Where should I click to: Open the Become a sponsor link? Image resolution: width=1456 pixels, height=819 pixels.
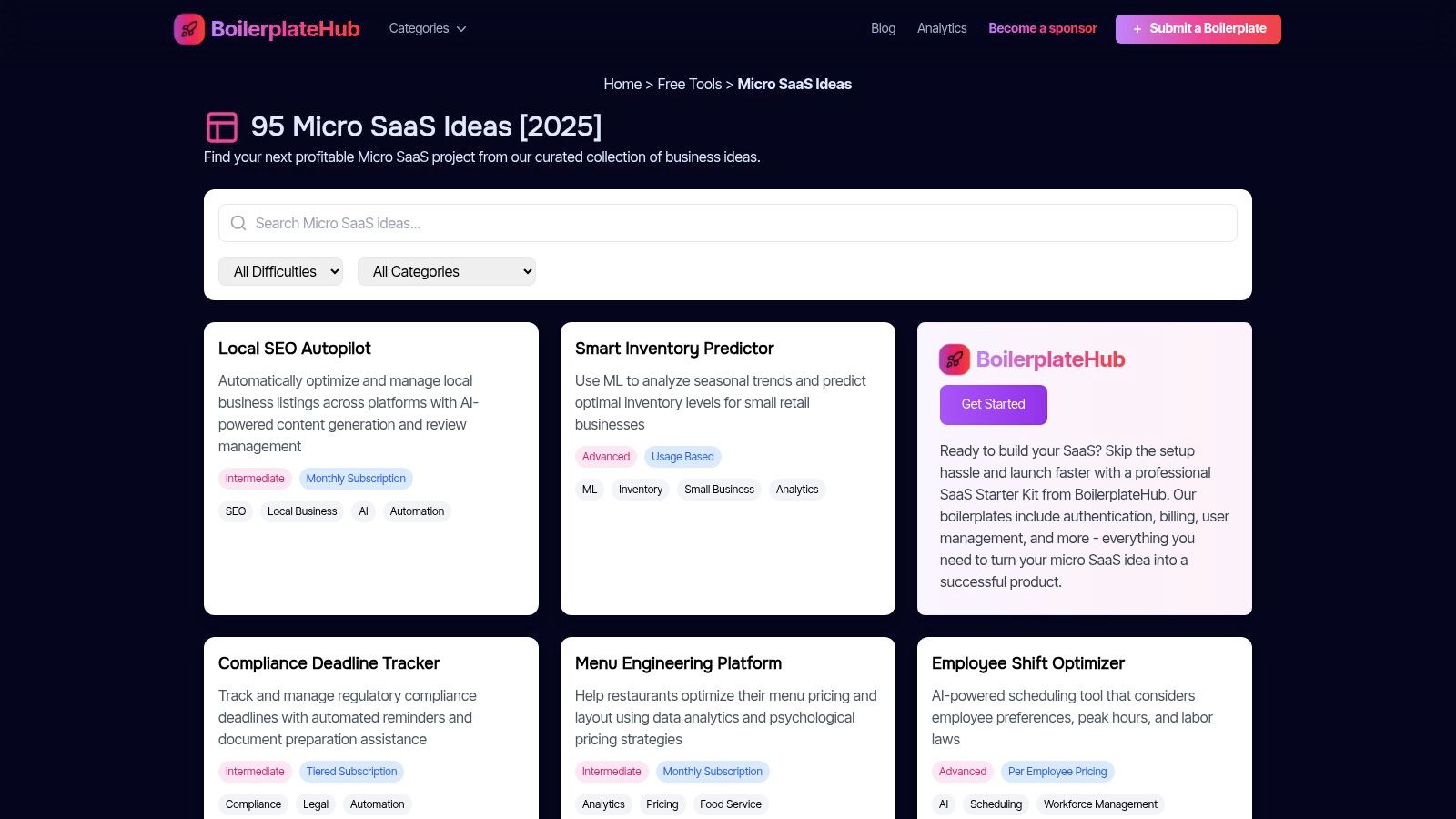(1043, 28)
